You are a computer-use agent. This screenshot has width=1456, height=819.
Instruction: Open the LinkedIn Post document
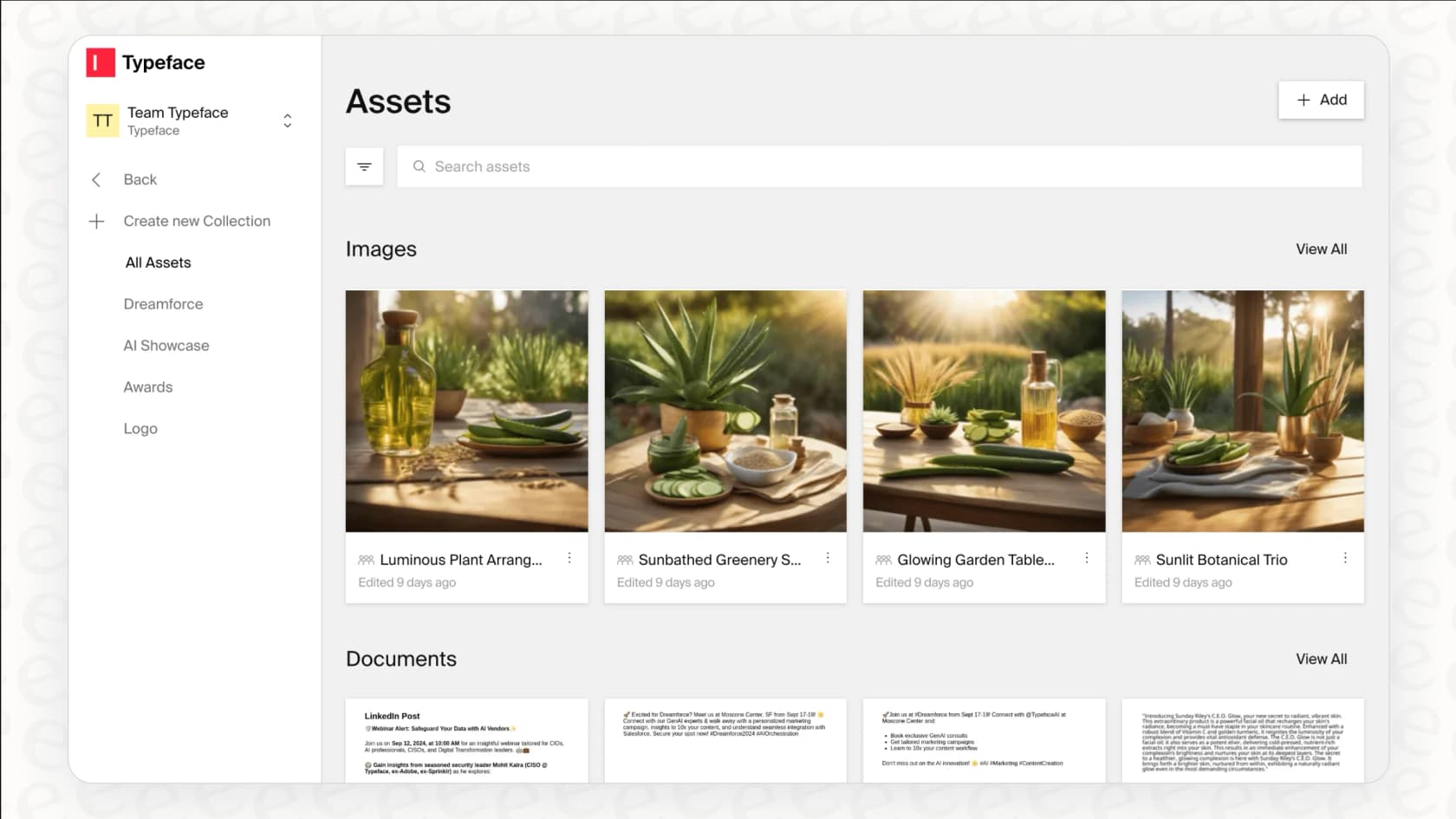466,741
